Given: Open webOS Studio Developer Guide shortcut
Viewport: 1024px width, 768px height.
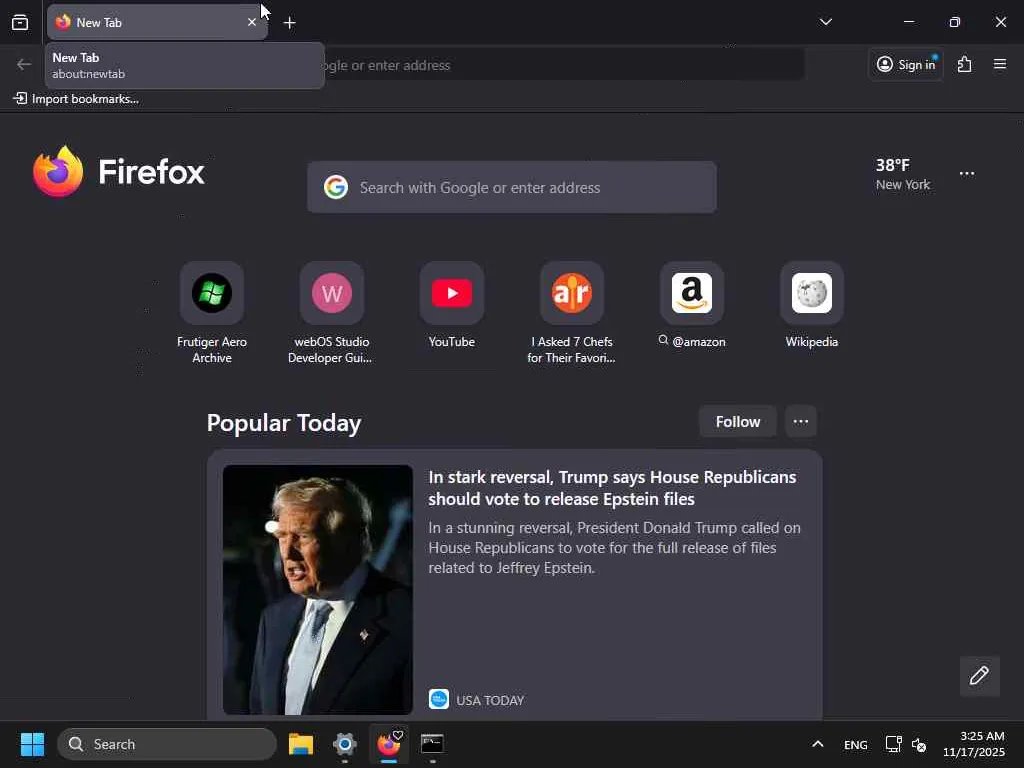Looking at the screenshot, I should pyautogui.click(x=331, y=313).
